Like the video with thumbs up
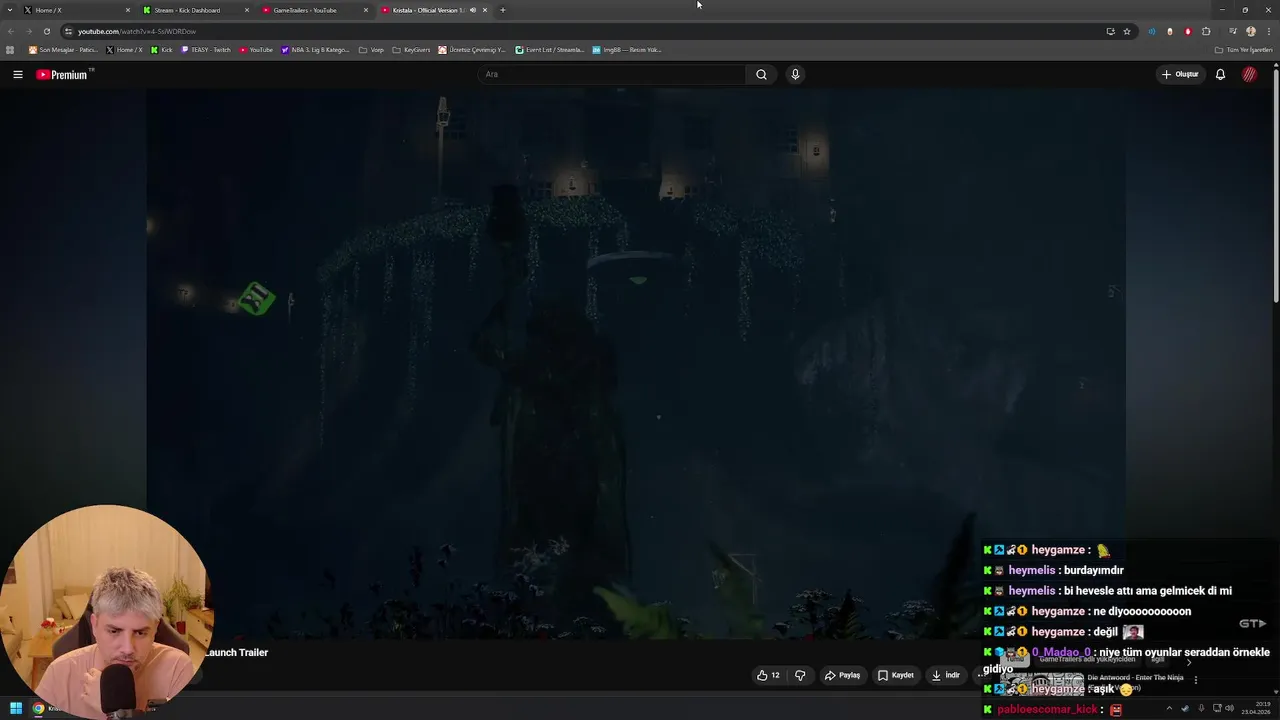 tap(768, 675)
